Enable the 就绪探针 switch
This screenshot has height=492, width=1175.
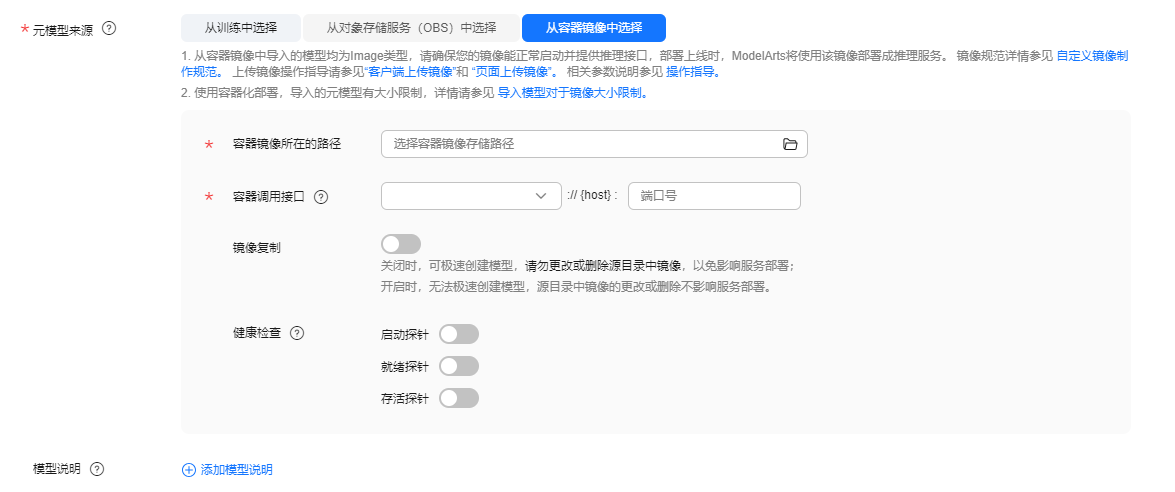tap(459, 366)
